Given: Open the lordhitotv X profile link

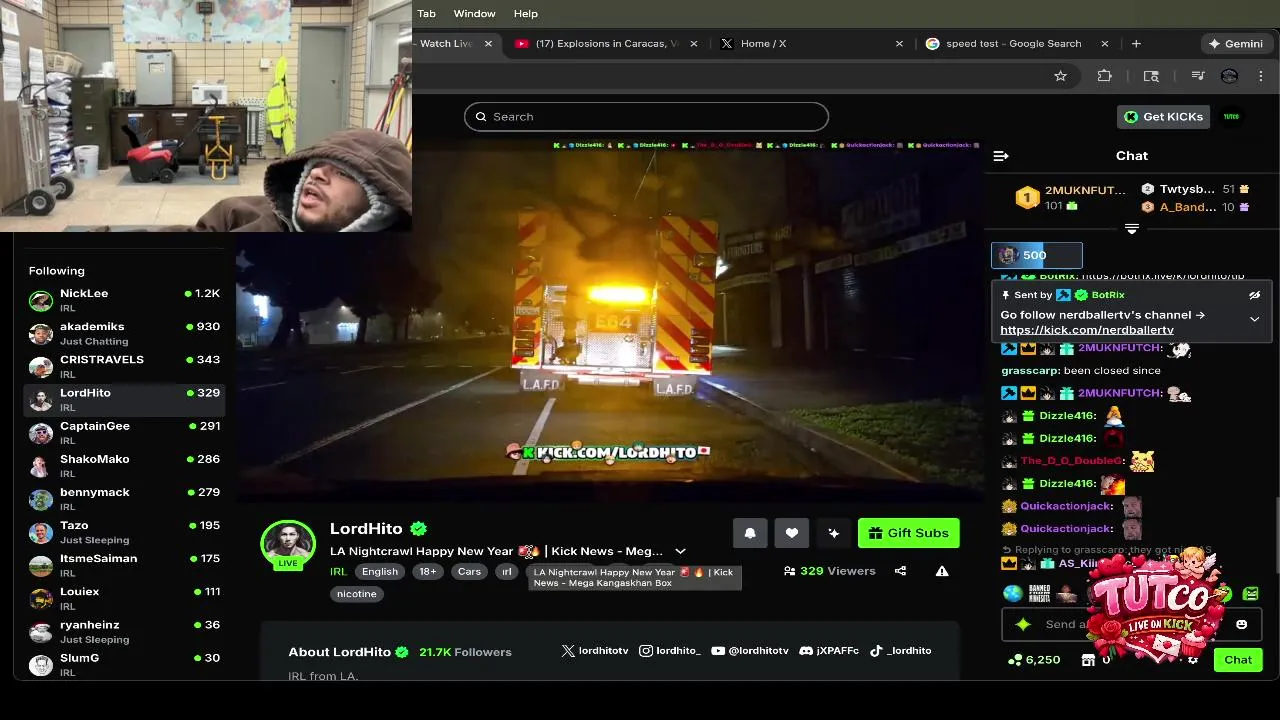Looking at the screenshot, I should (595, 651).
